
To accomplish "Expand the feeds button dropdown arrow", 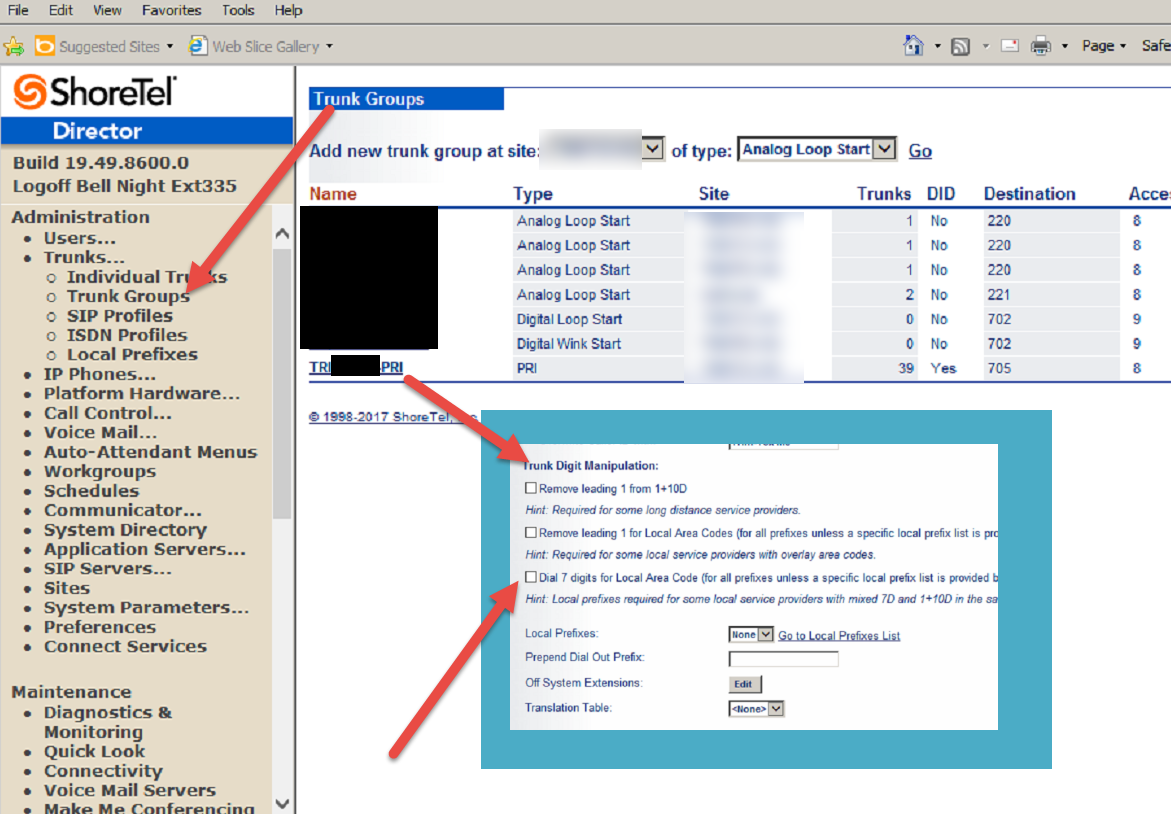I will [x=986, y=46].
